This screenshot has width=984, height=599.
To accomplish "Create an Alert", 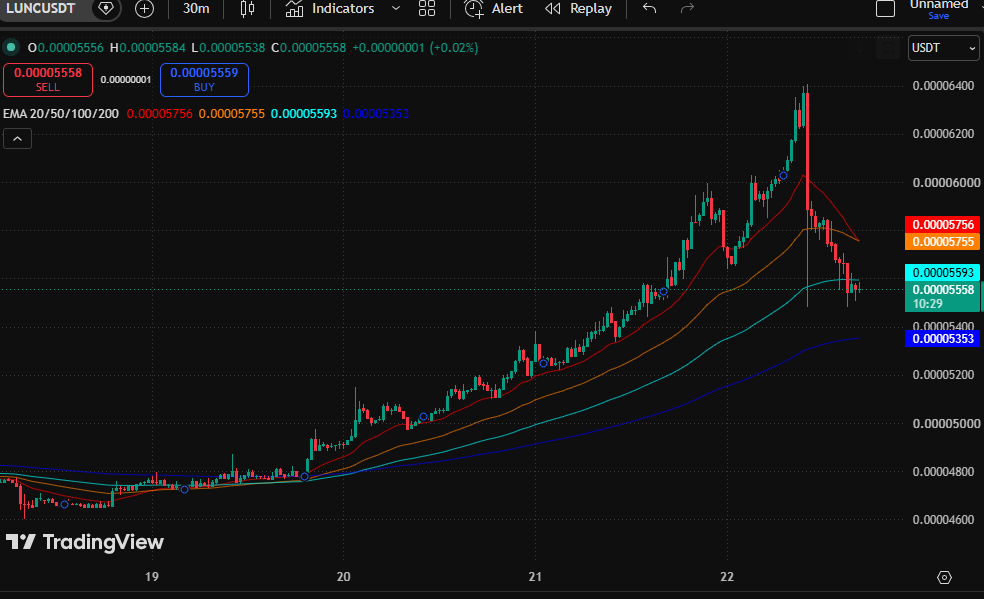I will click(493, 9).
